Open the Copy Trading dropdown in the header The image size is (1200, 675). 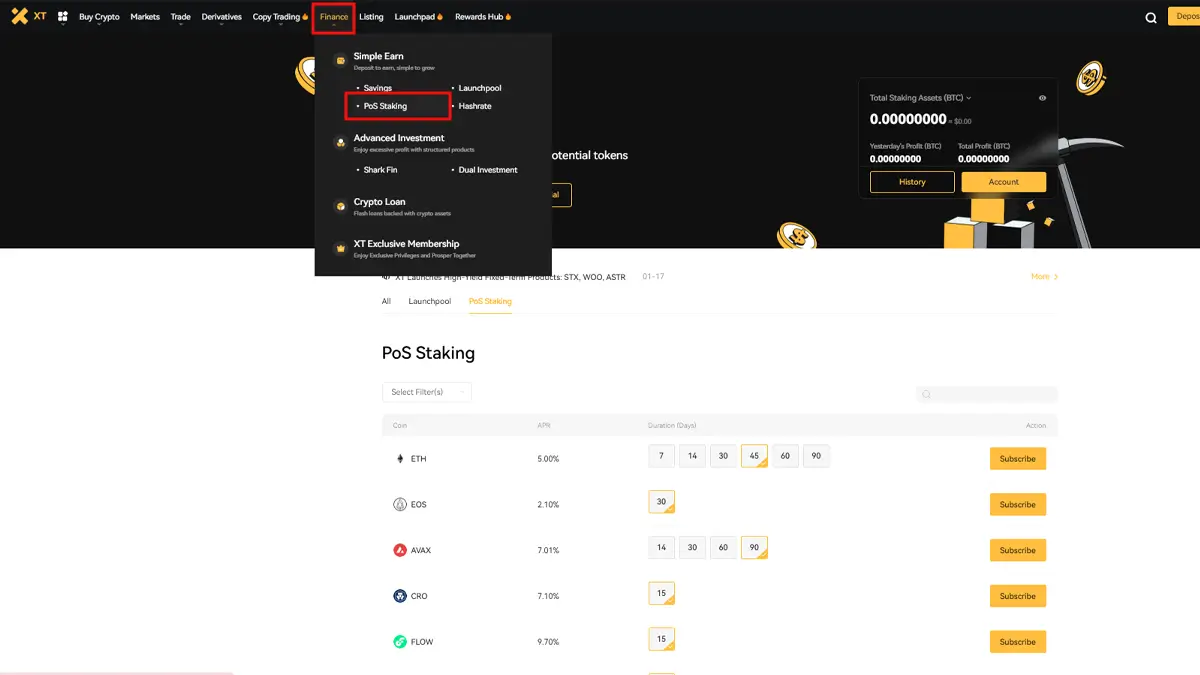point(280,17)
